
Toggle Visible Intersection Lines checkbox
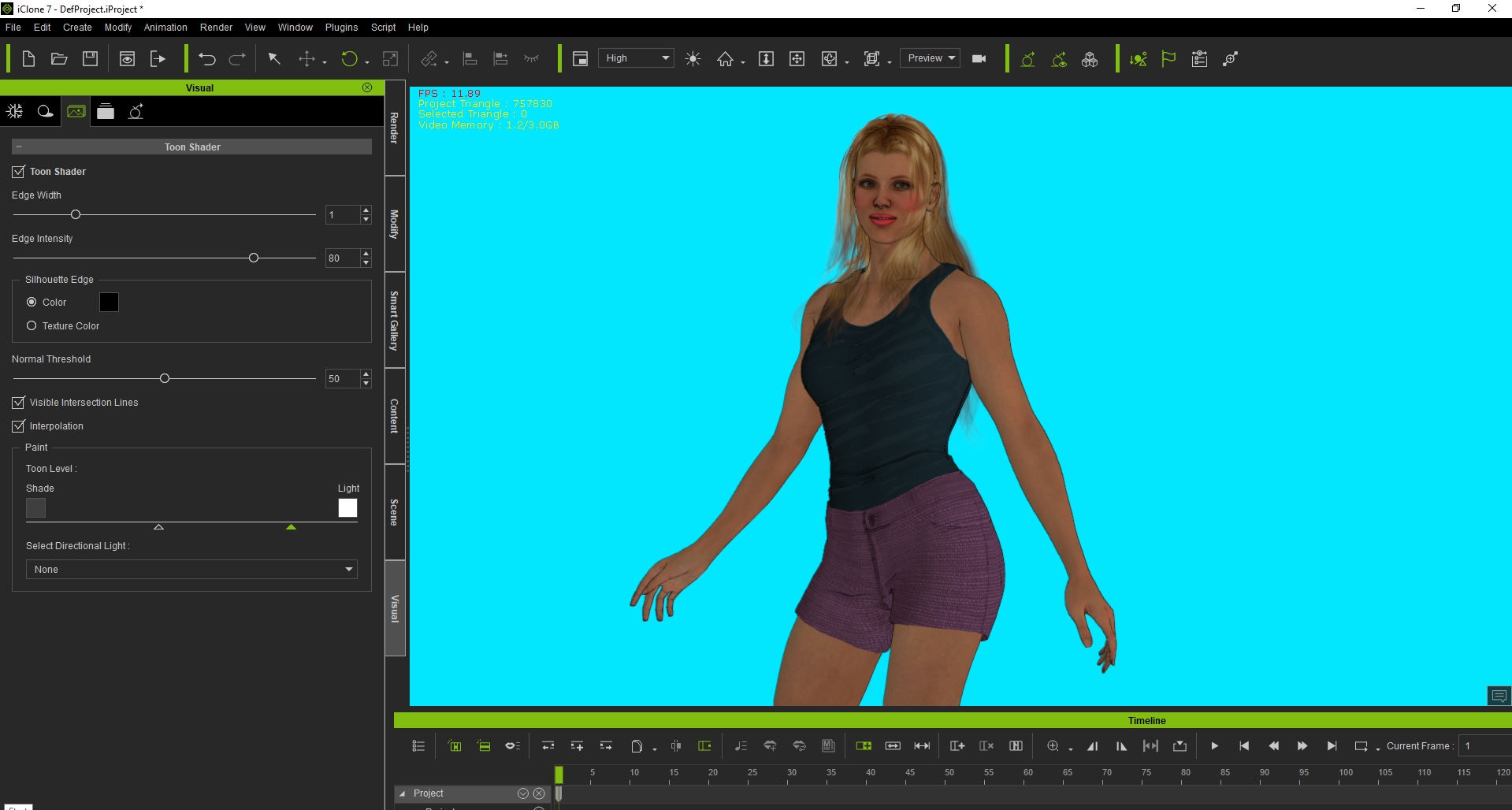tap(18, 403)
